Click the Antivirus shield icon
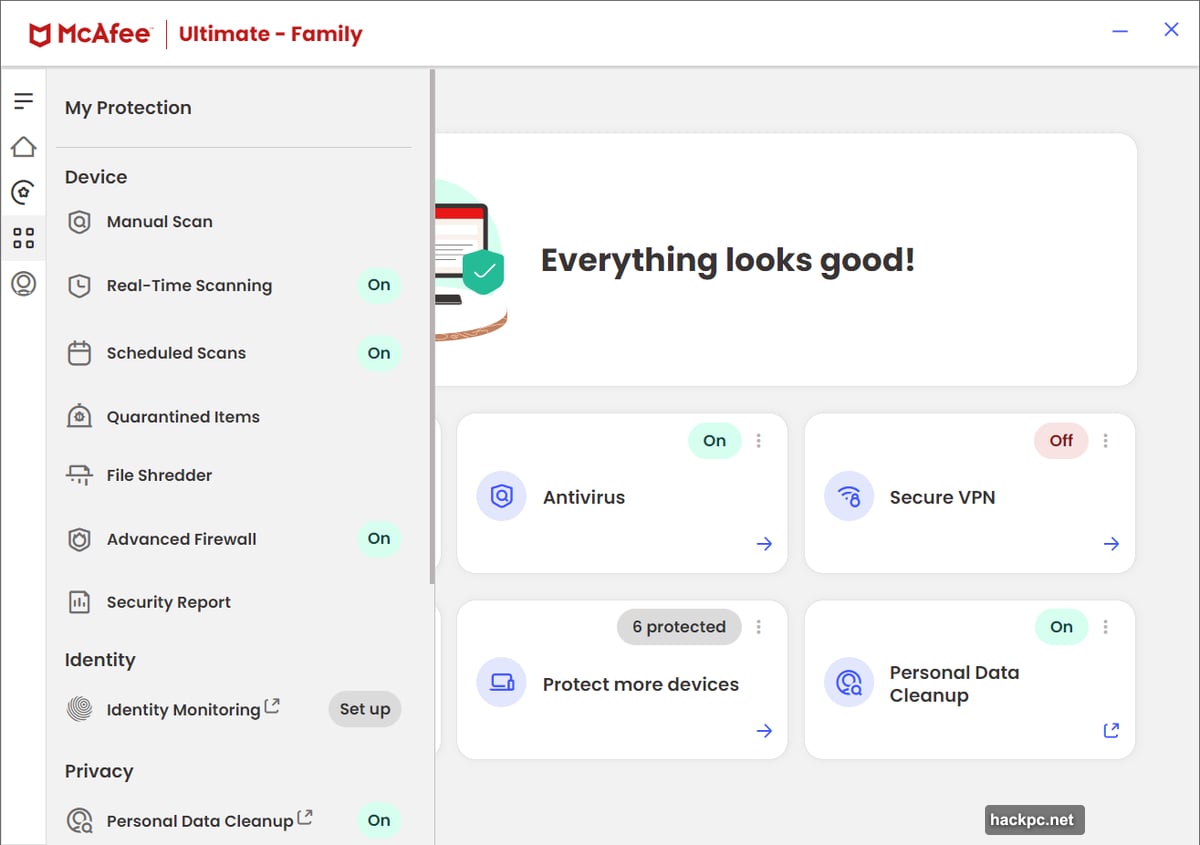This screenshot has height=845, width=1200. click(501, 495)
